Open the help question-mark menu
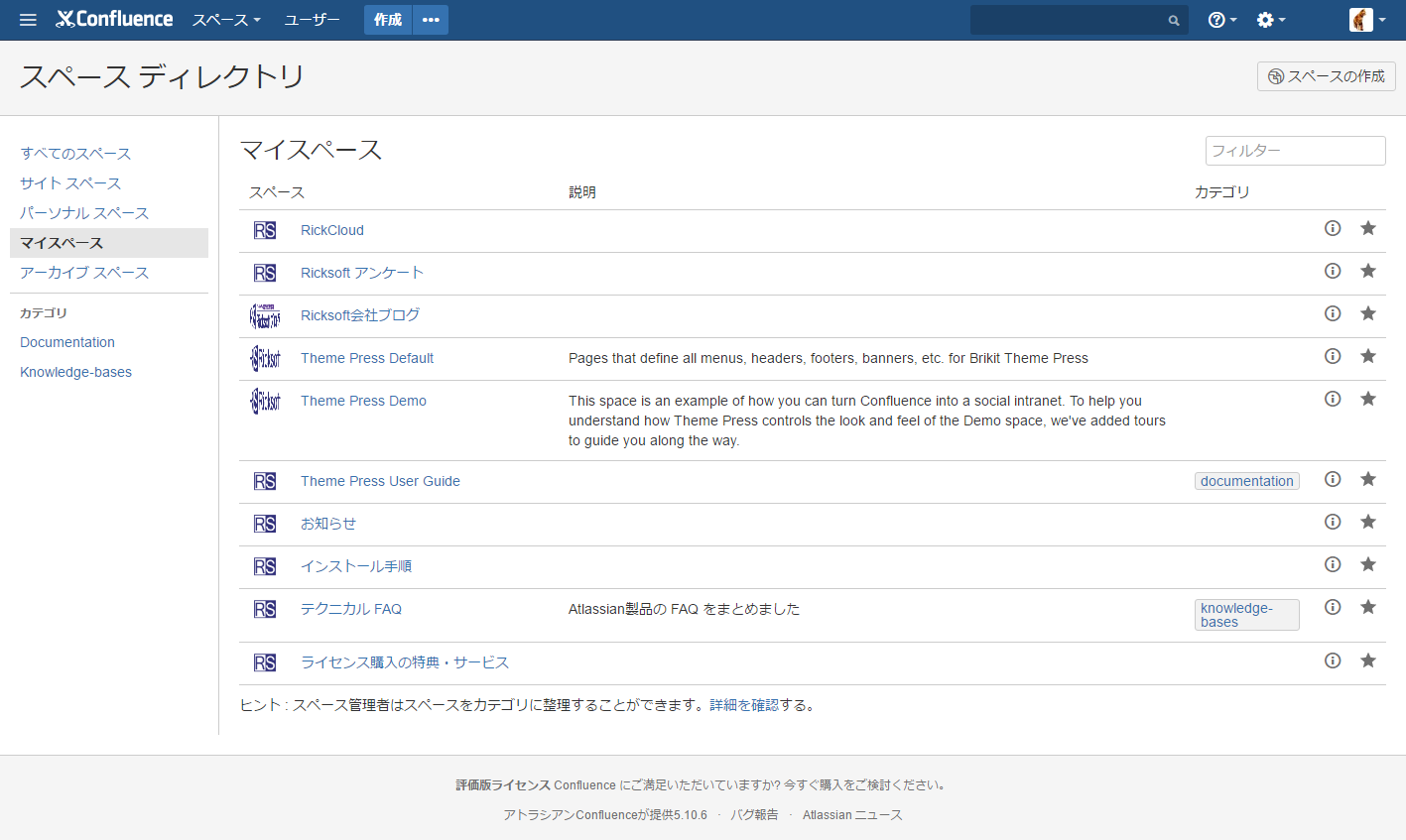 1222,20
